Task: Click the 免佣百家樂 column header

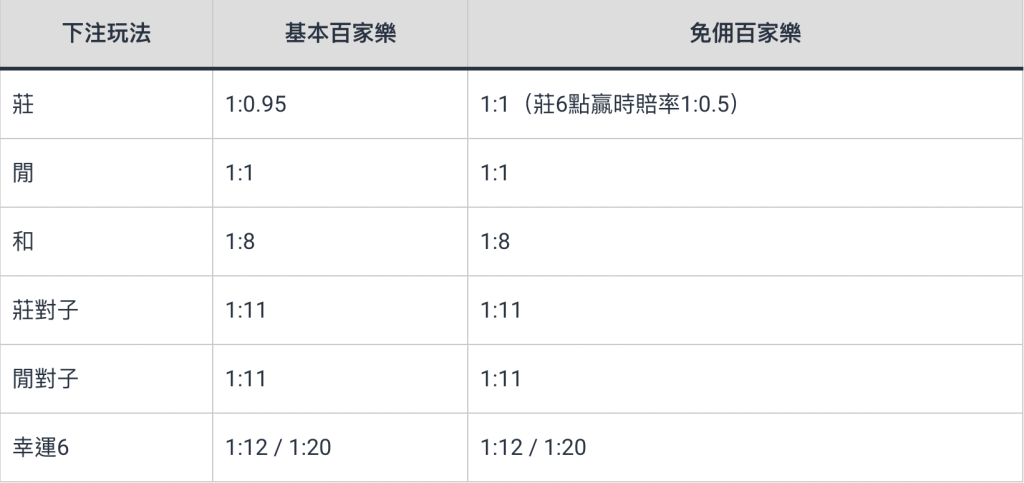Action: click(745, 34)
